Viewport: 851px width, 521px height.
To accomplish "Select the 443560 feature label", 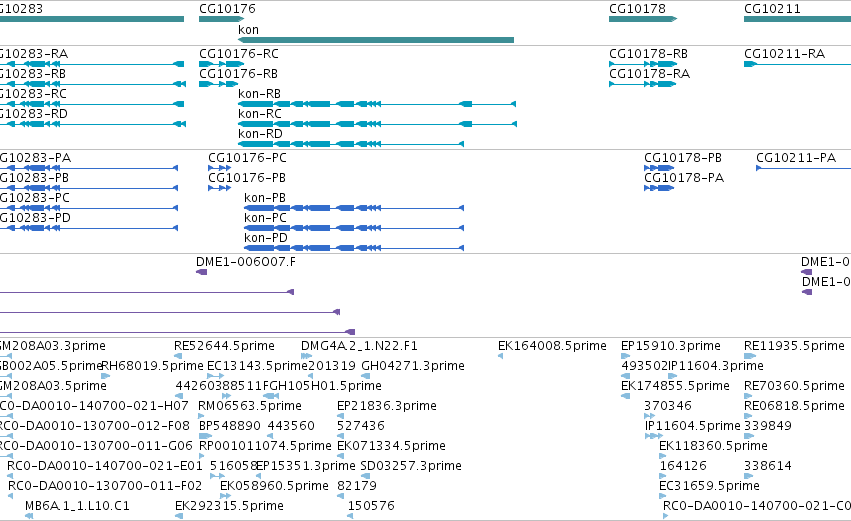I will pyautogui.click(x=291, y=427).
